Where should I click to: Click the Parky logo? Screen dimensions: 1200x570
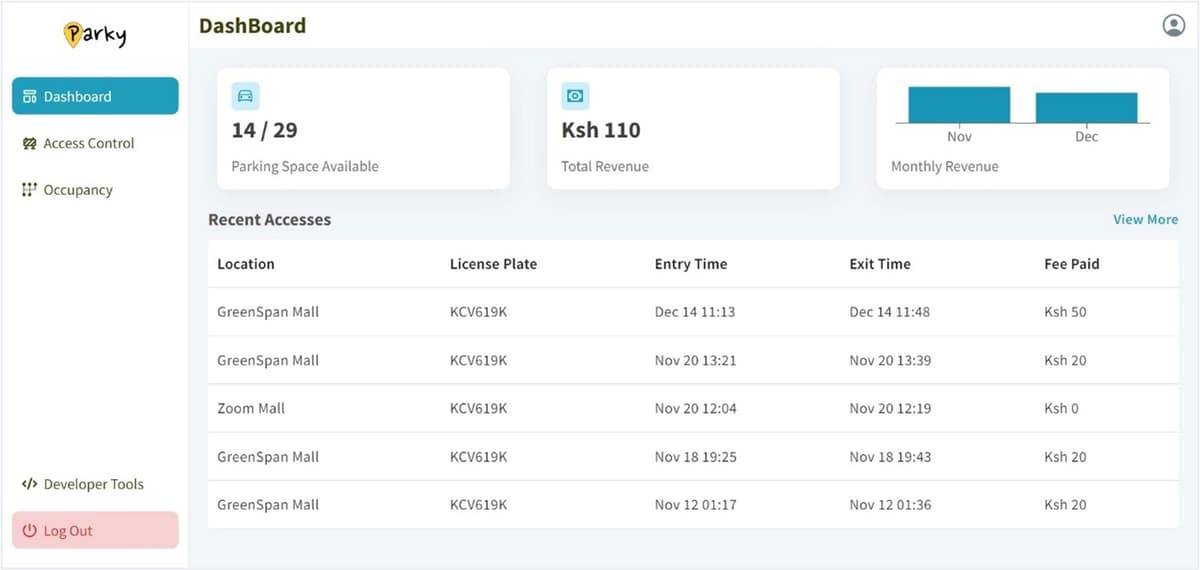click(x=95, y=35)
